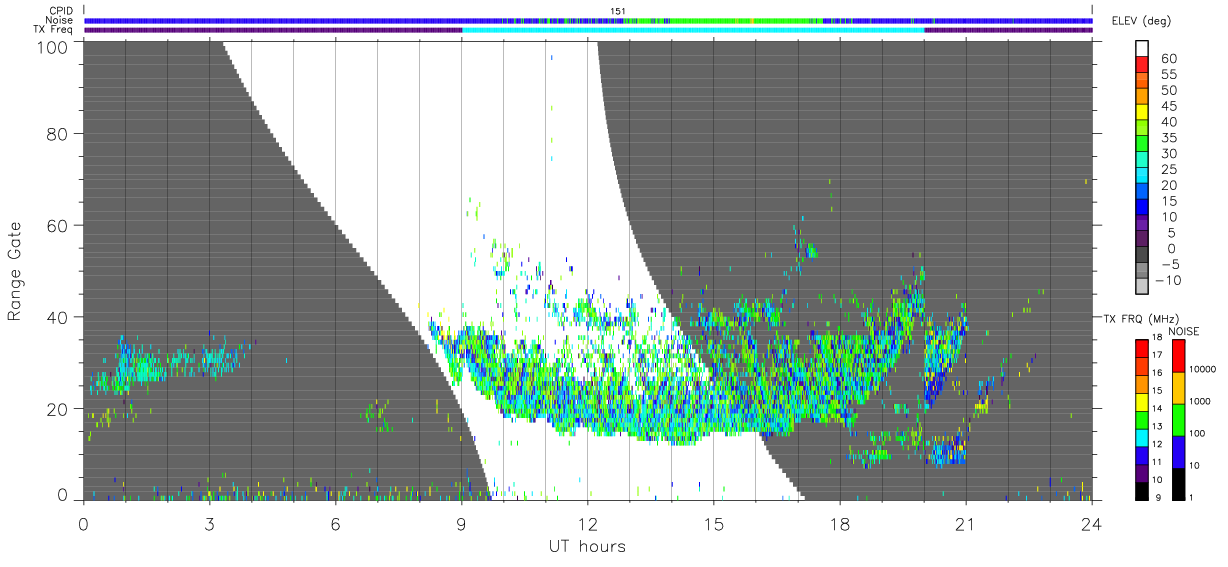Image resolution: width=1228 pixels, height=567 pixels.
Task: Click the 'Range Gate' y-axis title
Action: (x=15, y=270)
